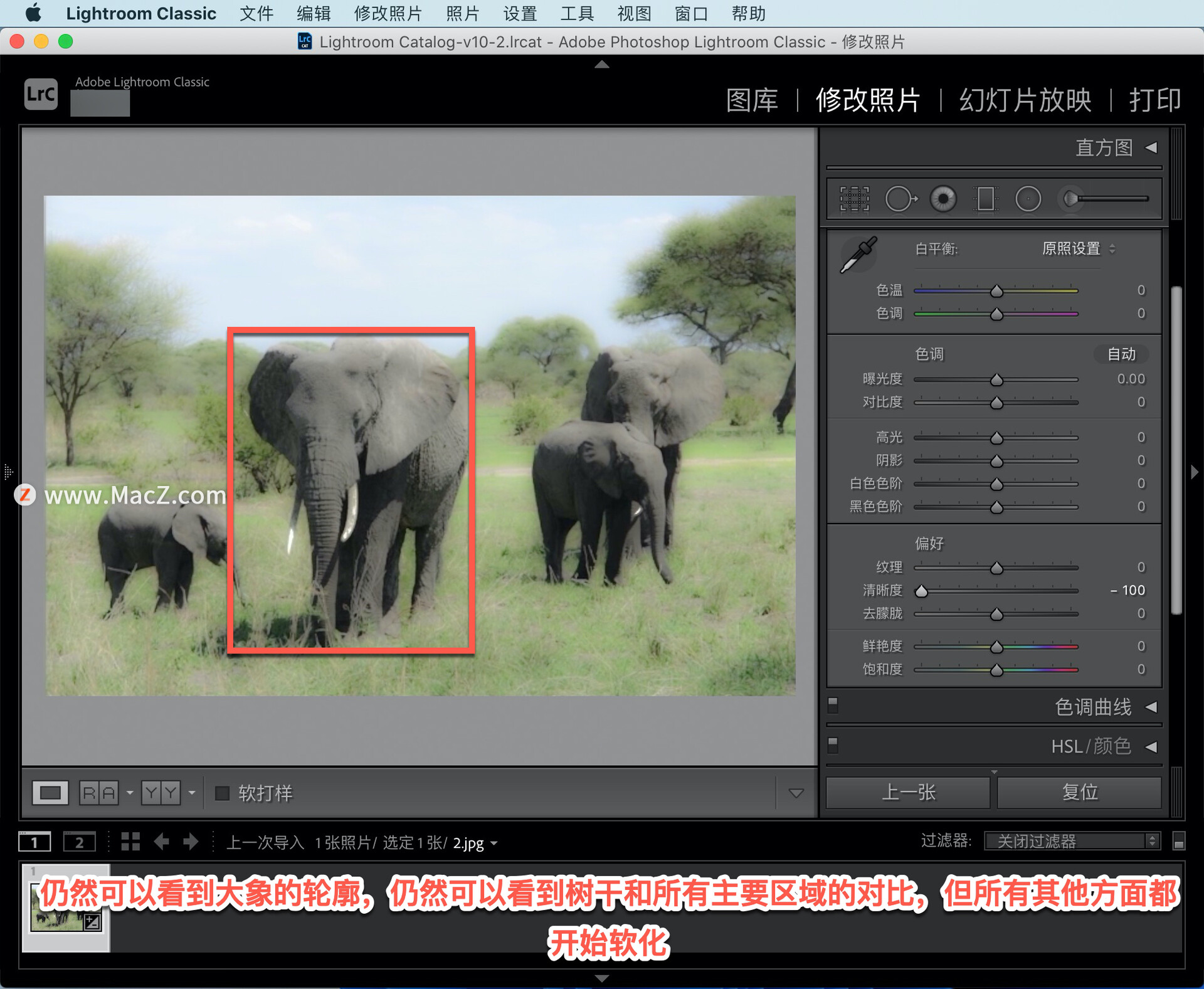The height and width of the screenshot is (989, 1204).
Task: Pick the White Balance eyedropper
Action: pyautogui.click(x=858, y=255)
